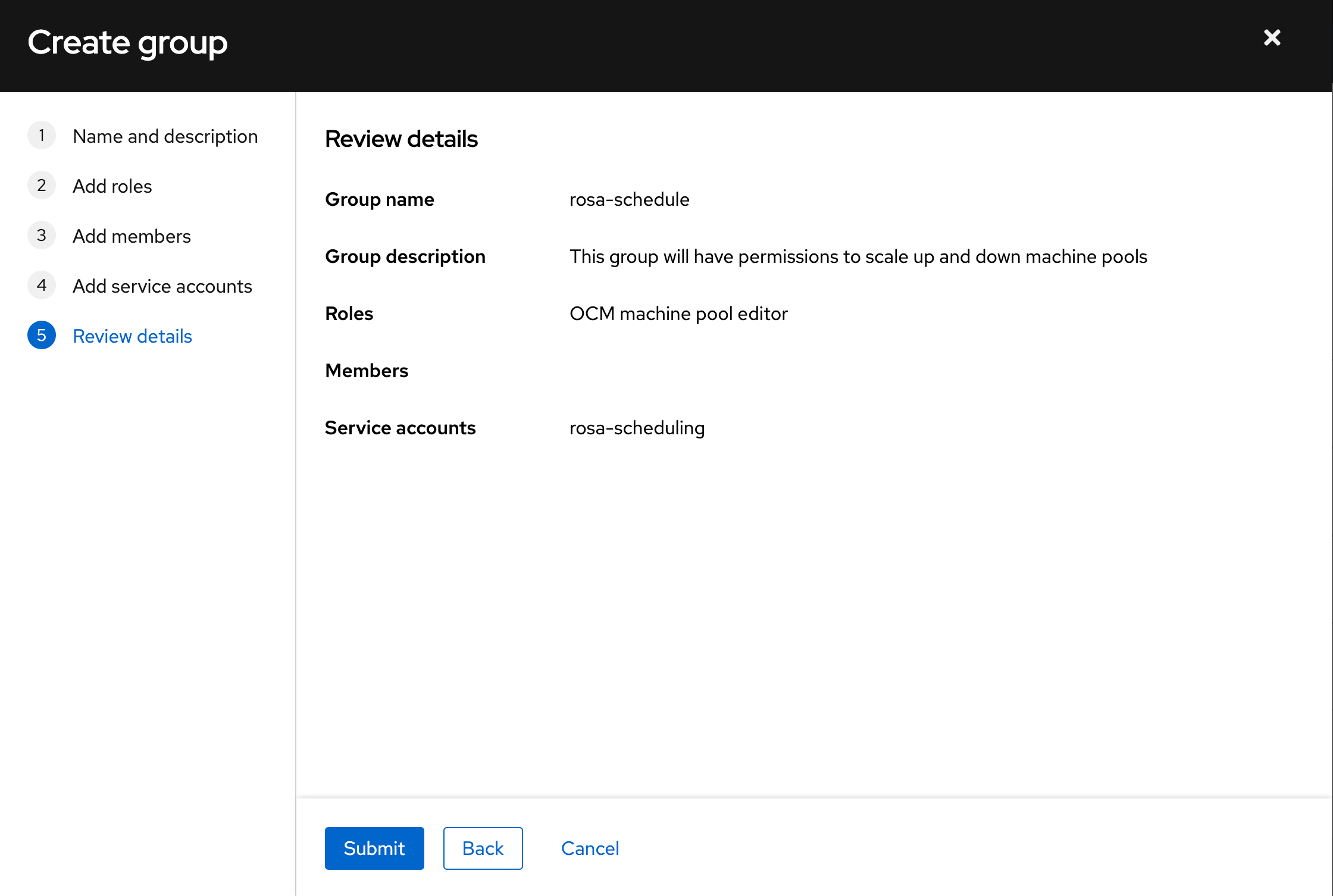This screenshot has height=896, width=1333.
Task: Click the Back button
Action: point(482,848)
